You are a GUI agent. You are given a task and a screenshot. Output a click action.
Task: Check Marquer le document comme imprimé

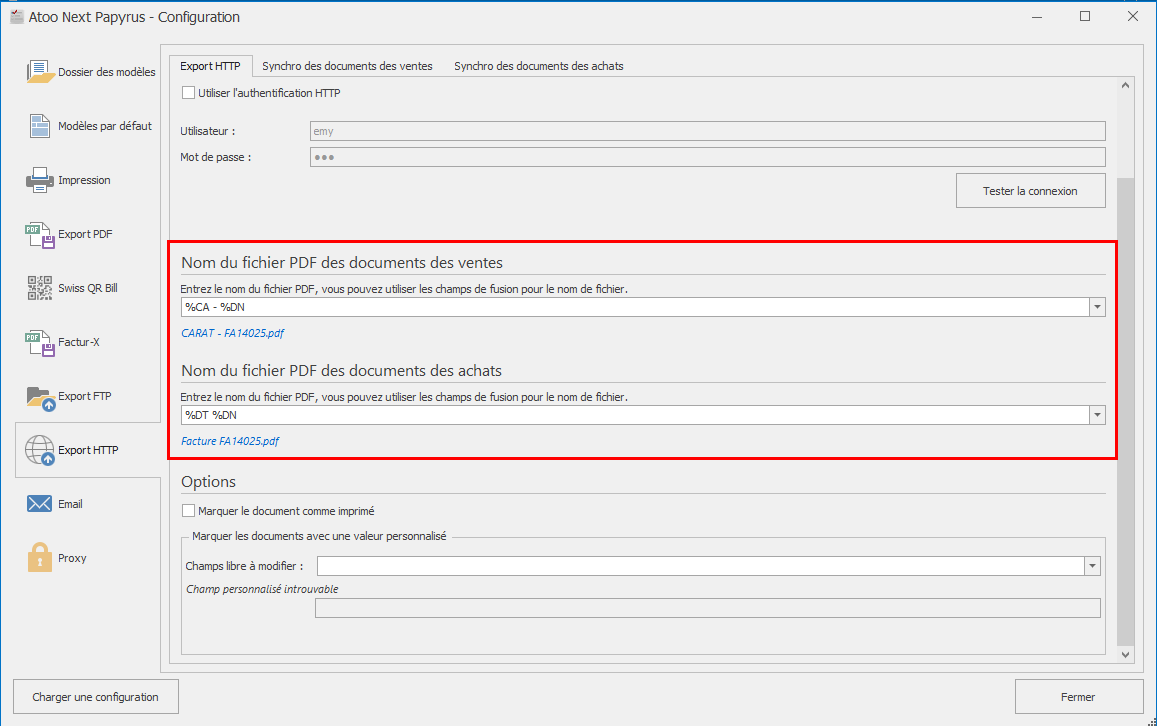[x=189, y=511]
